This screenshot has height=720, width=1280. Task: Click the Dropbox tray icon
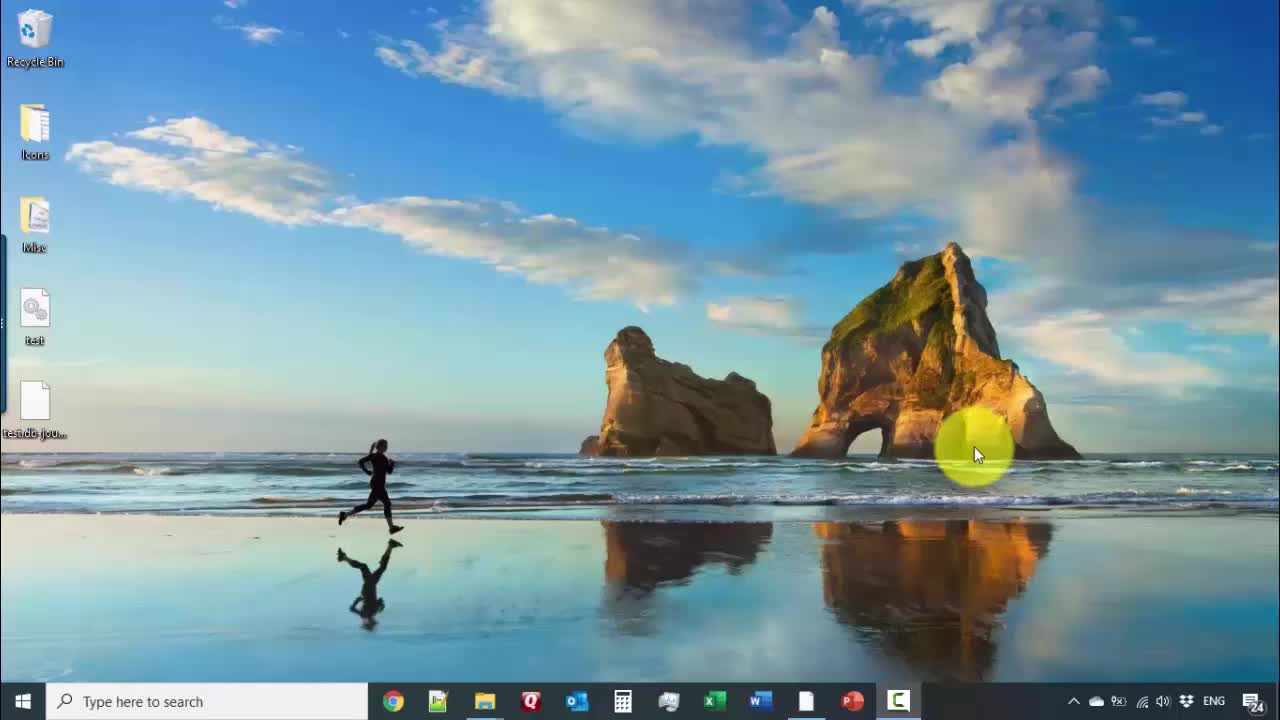(x=1186, y=701)
